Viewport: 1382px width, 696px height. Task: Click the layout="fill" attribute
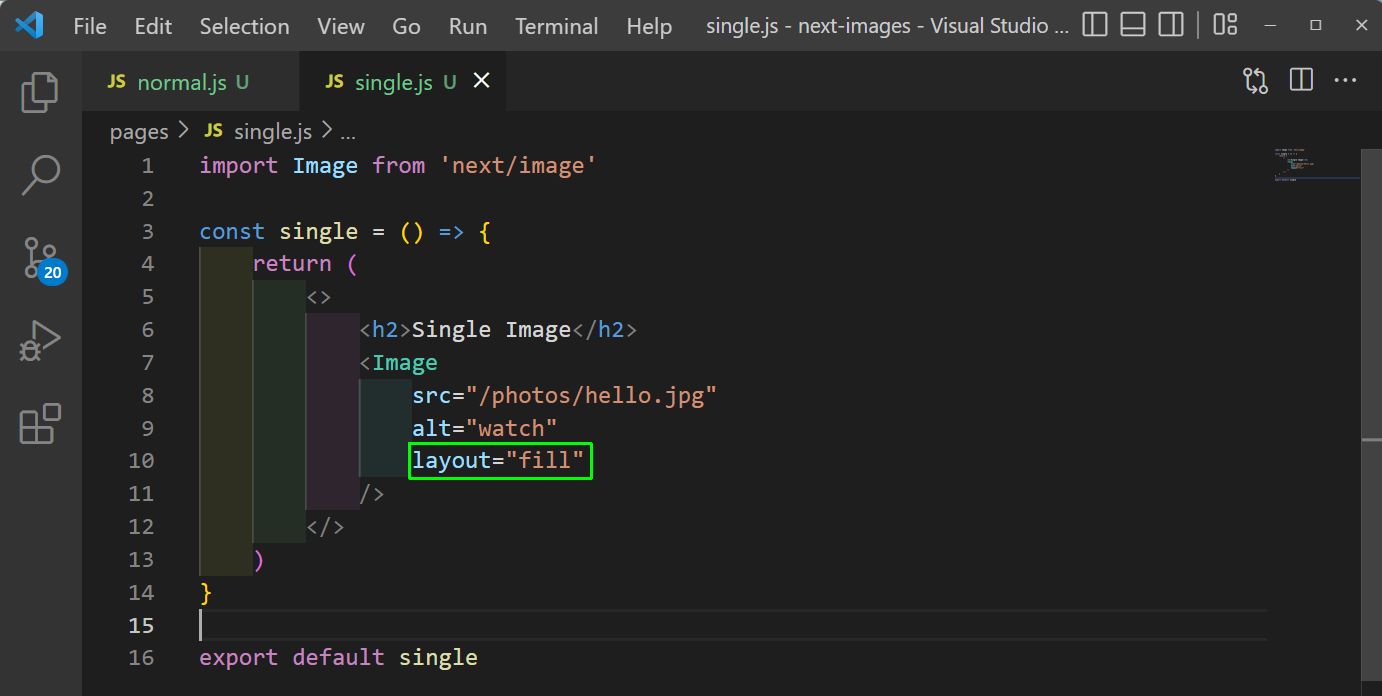click(501, 461)
